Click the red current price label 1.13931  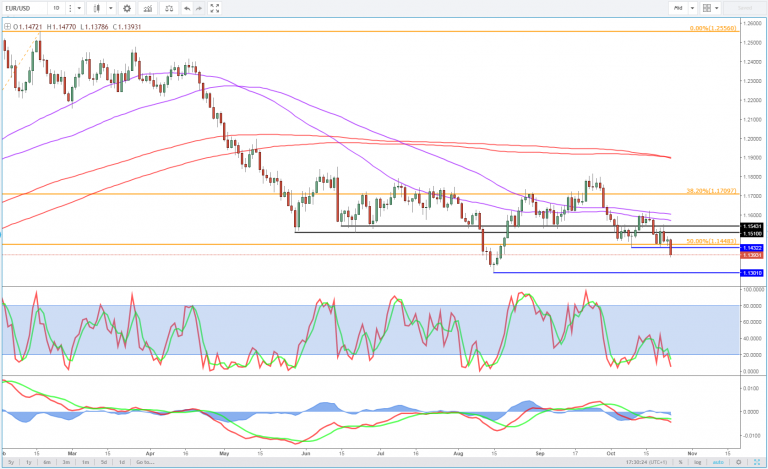pos(752,255)
